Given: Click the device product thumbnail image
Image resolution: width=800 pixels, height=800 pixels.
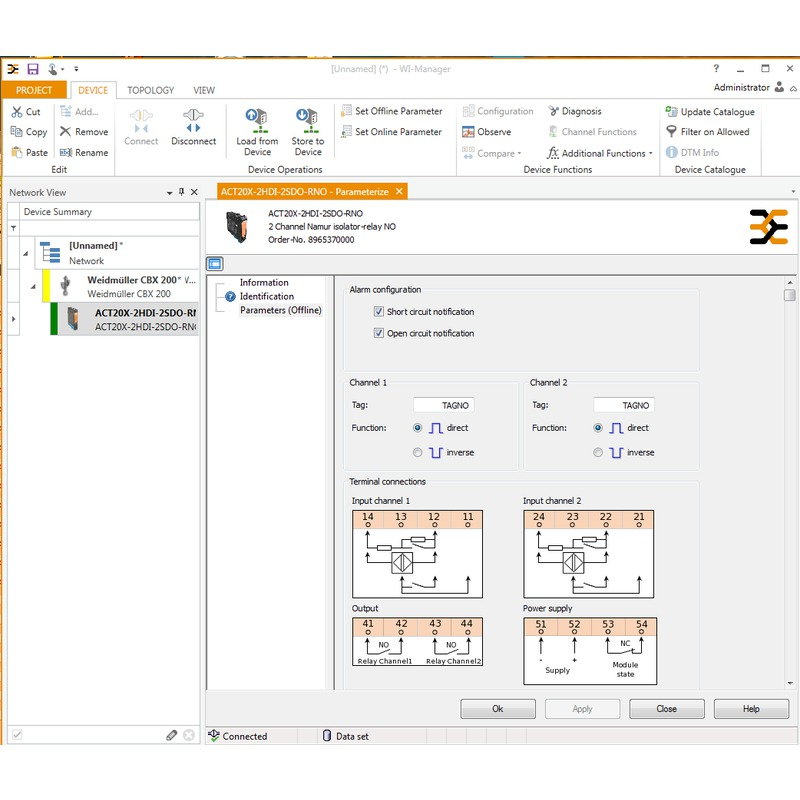Looking at the screenshot, I should [237, 227].
